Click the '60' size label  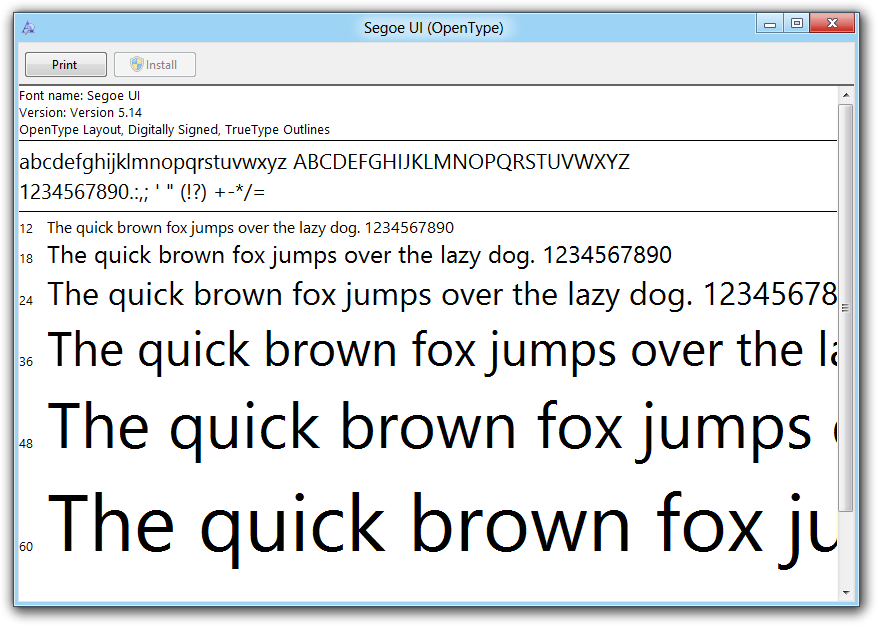[x=26, y=546]
